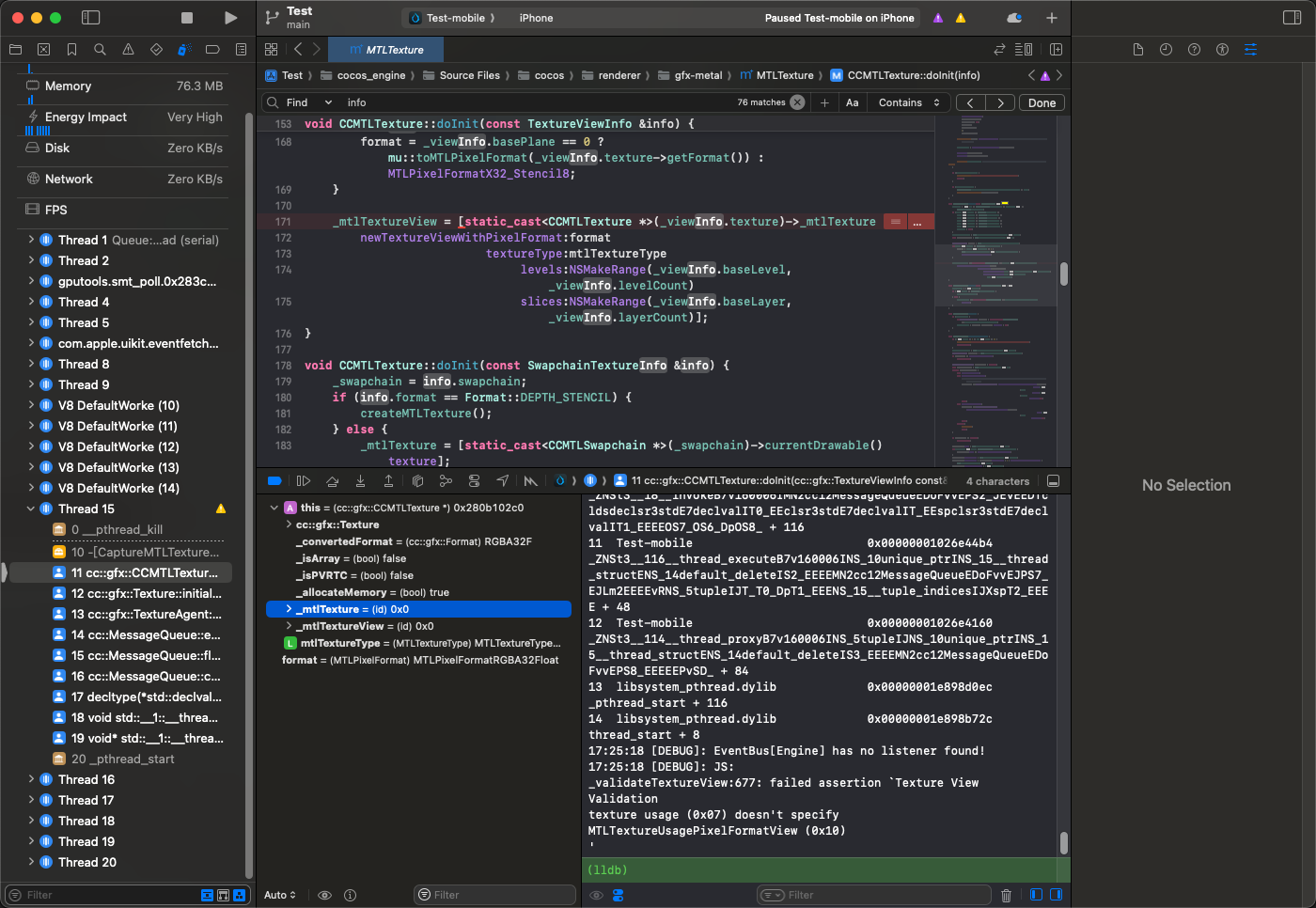Image resolution: width=1316 pixels, height=908 pixels.
Task: Open the Test navigator diamond icon
Action: 156,50
